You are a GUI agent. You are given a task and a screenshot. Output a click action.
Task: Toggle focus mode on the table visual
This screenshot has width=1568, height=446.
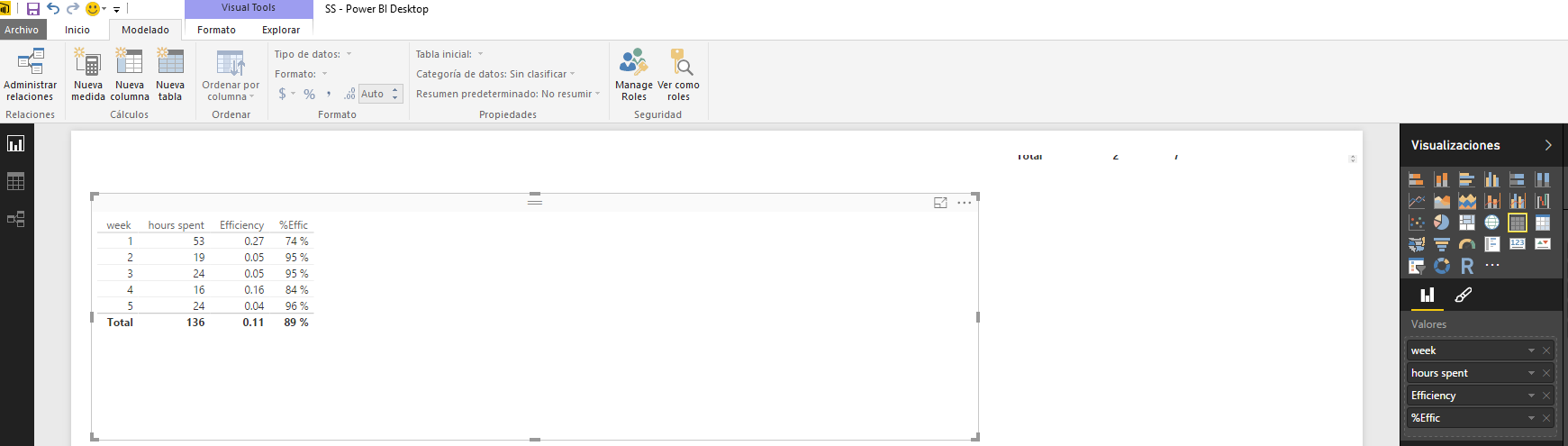(940, 203)
